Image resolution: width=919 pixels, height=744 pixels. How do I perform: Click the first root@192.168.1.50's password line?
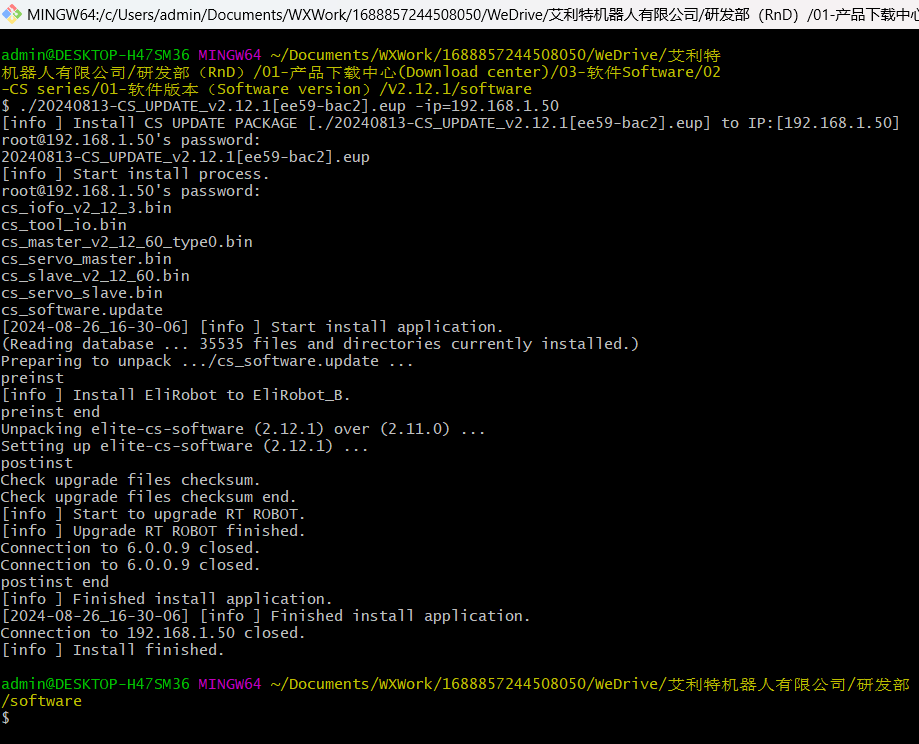tap(130, 140)
